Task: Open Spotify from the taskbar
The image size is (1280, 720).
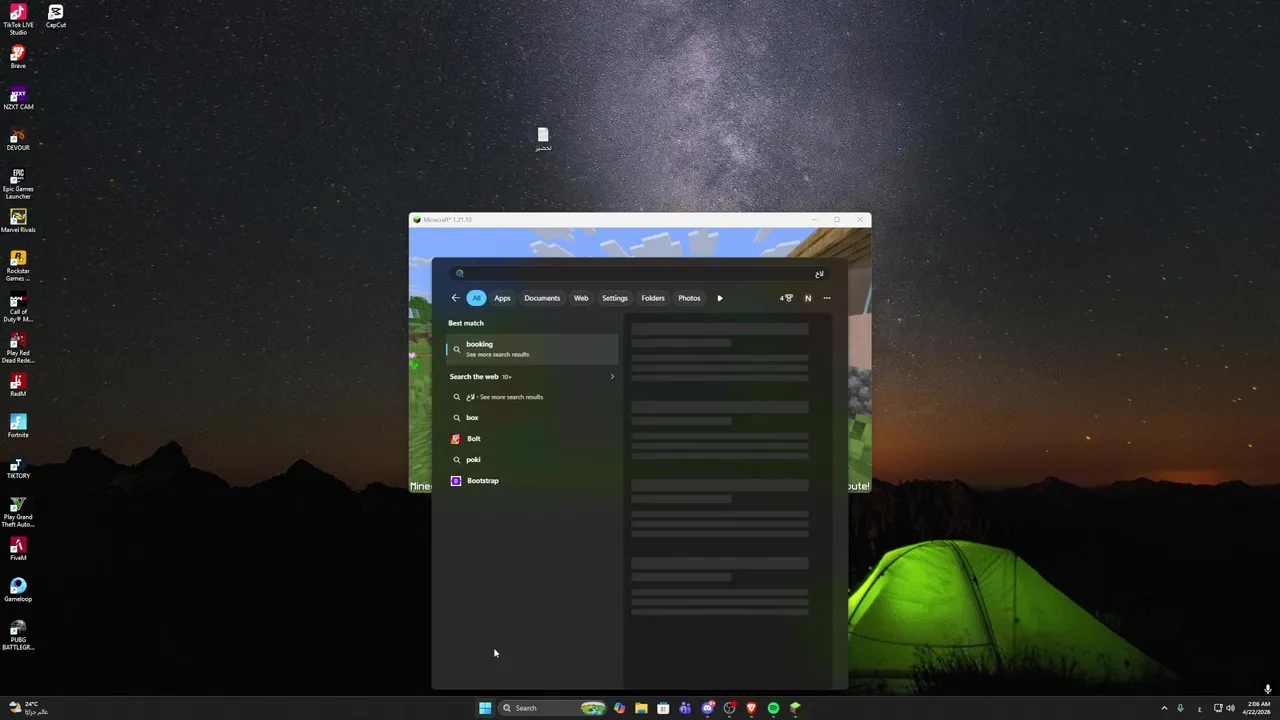Action: 773,708
